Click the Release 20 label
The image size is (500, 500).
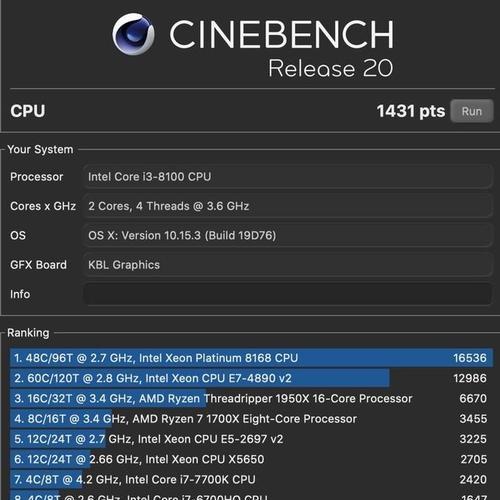(331, 69)
